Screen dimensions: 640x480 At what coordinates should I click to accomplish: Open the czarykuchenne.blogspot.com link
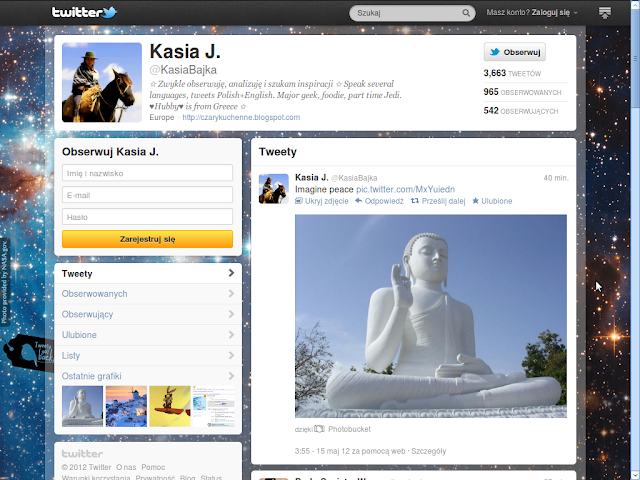[241, 118]
